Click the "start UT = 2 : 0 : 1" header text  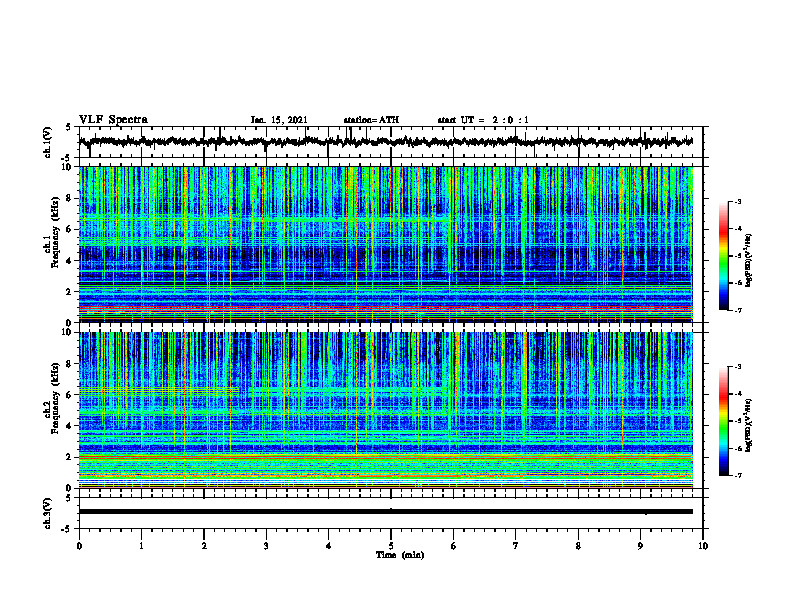(x=483, y=120)
